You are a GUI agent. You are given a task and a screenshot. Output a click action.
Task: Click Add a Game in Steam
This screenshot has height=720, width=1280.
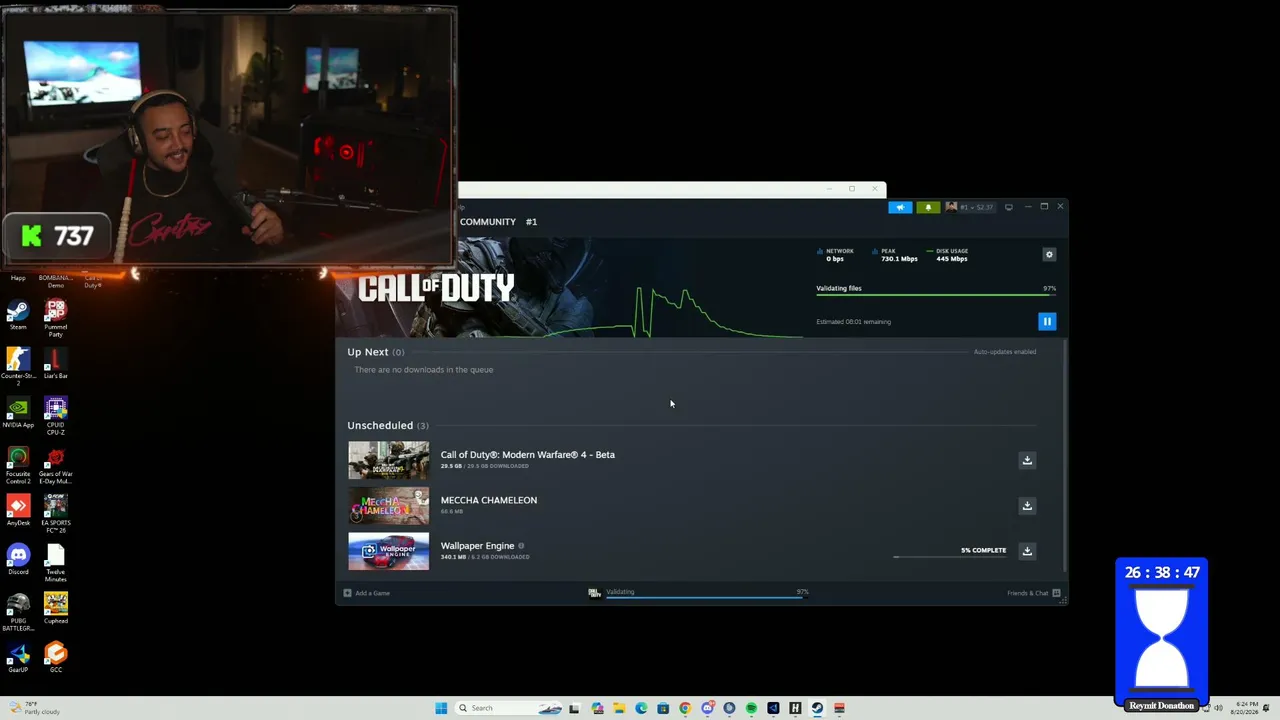point(367,593)
